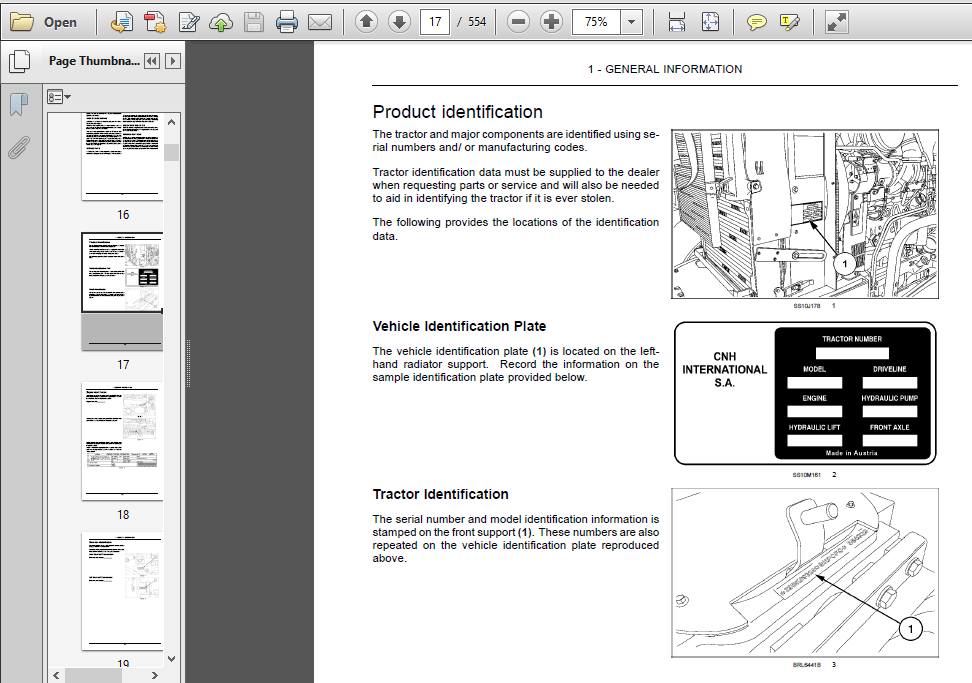
Task: Select the page 19 thumbnail
Action: (x=122, y=591)
